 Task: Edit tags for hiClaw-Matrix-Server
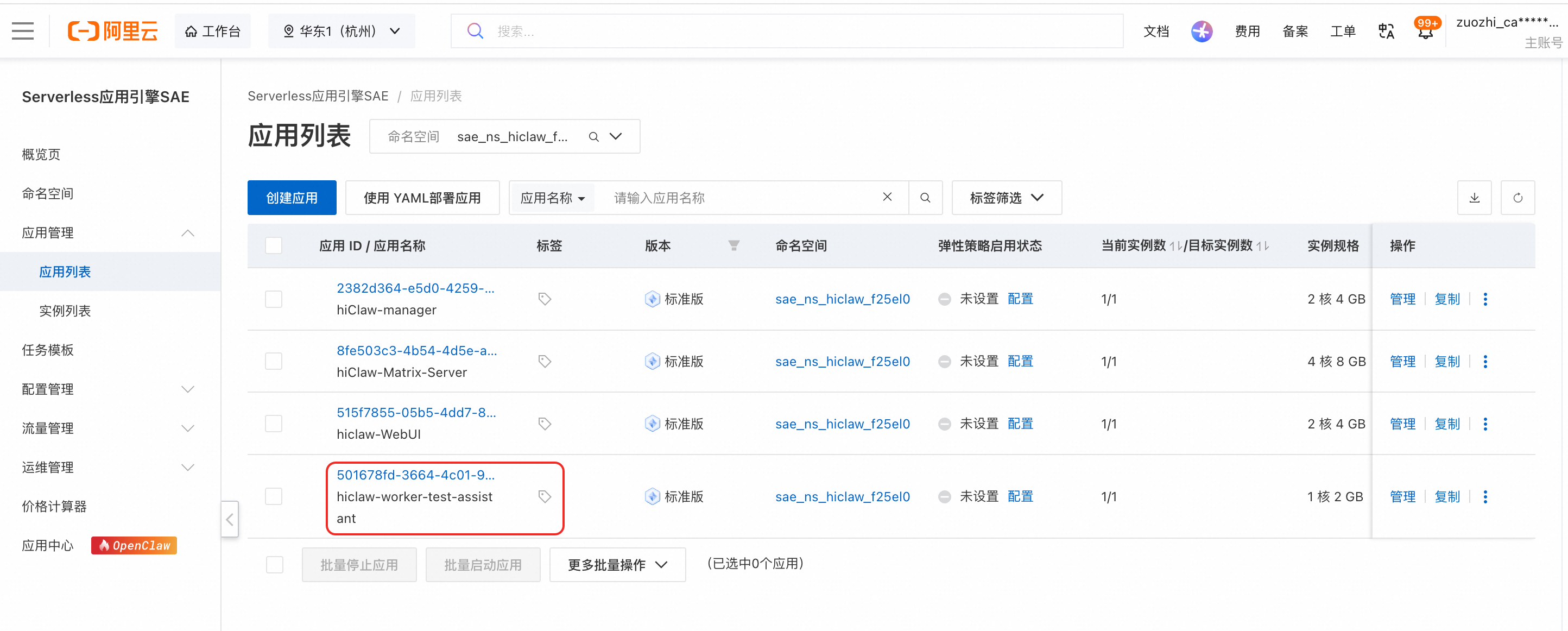tap(544, 361)
